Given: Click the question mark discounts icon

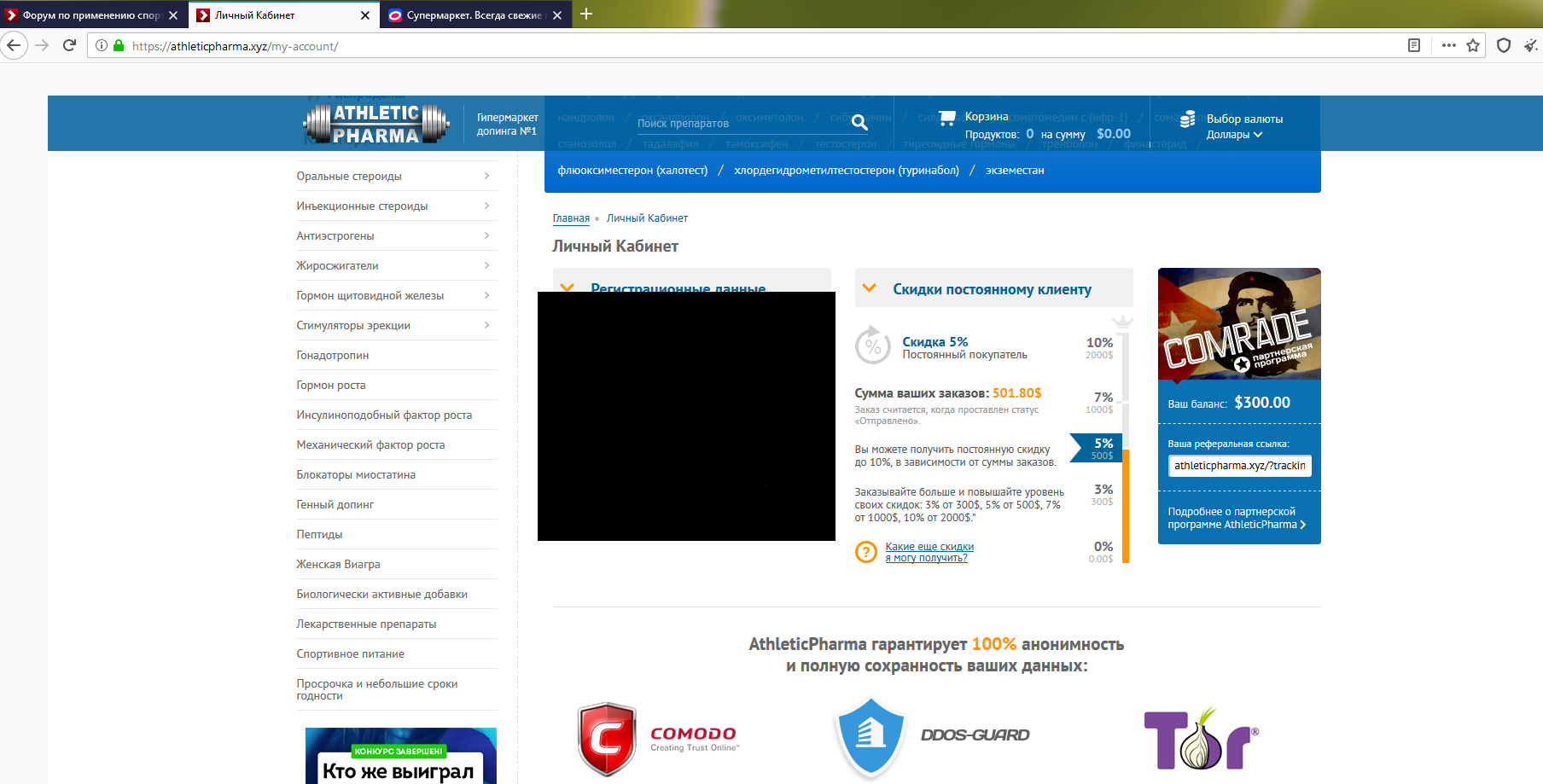Looking at the screenshot, I should point(865,552).
